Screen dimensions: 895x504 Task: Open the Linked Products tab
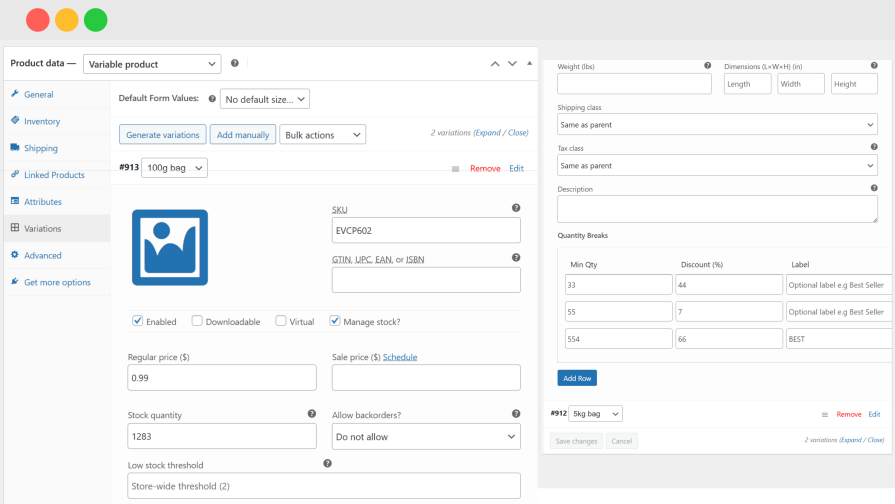tap(54, 175)
